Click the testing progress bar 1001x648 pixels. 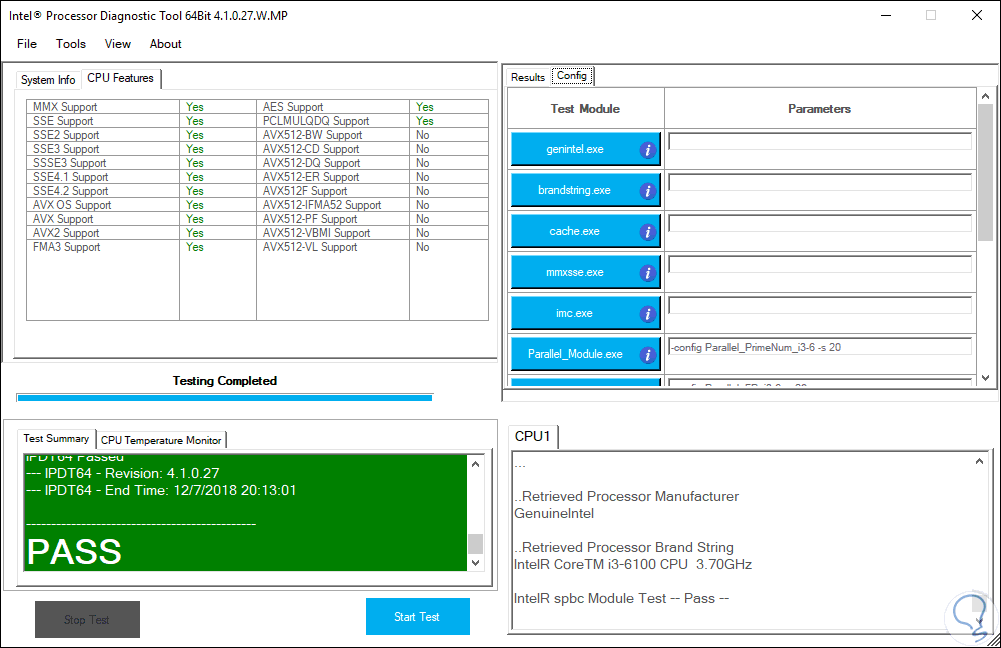pyautogui.click(x=225, y=398)
